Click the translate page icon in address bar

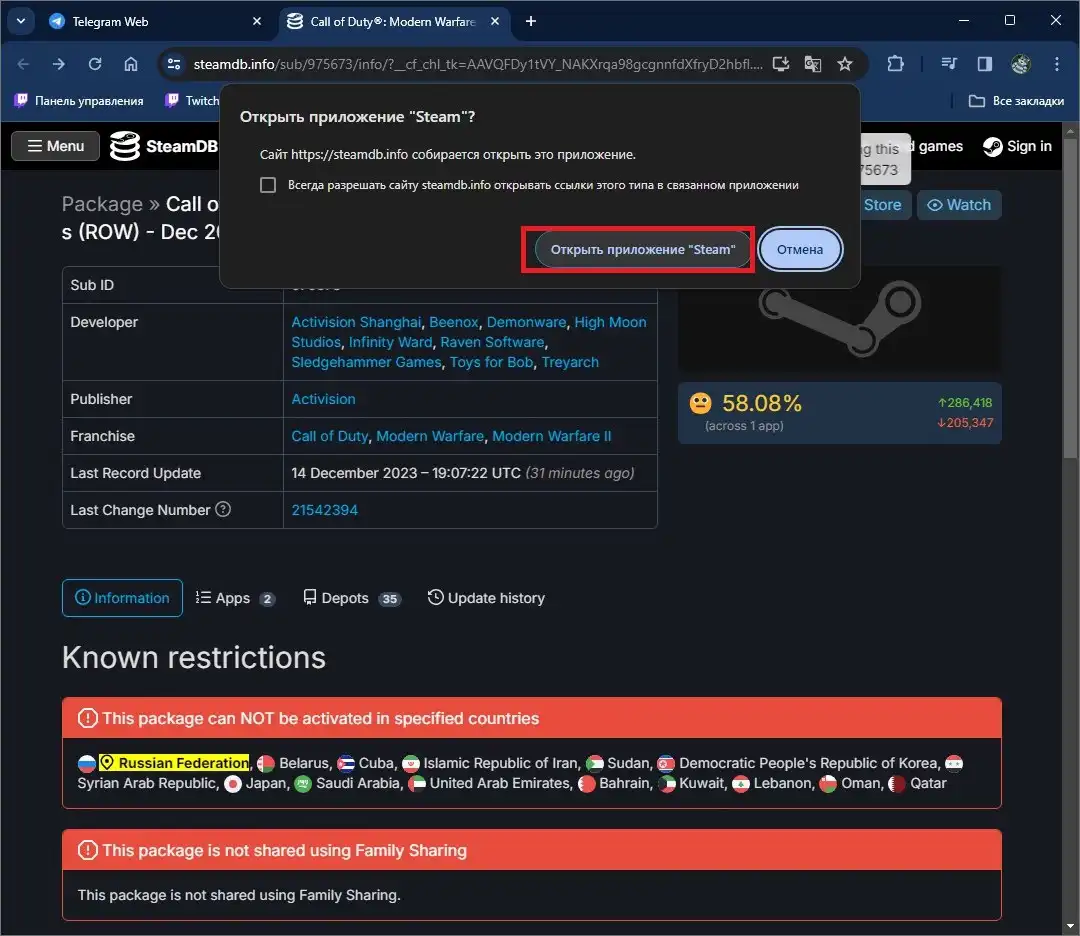[813, 64]
